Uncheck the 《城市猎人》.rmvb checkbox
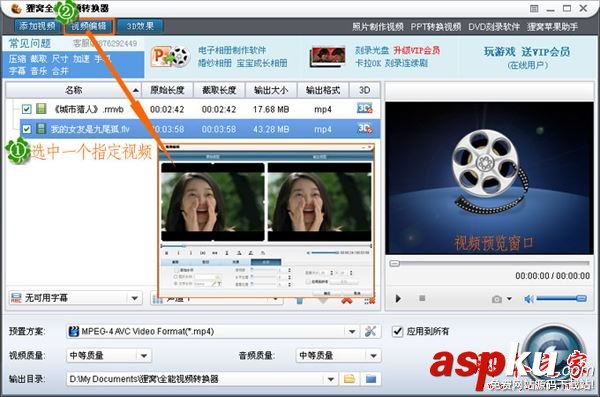The width and height of the screenshot is (600, 397). point(26,109)
